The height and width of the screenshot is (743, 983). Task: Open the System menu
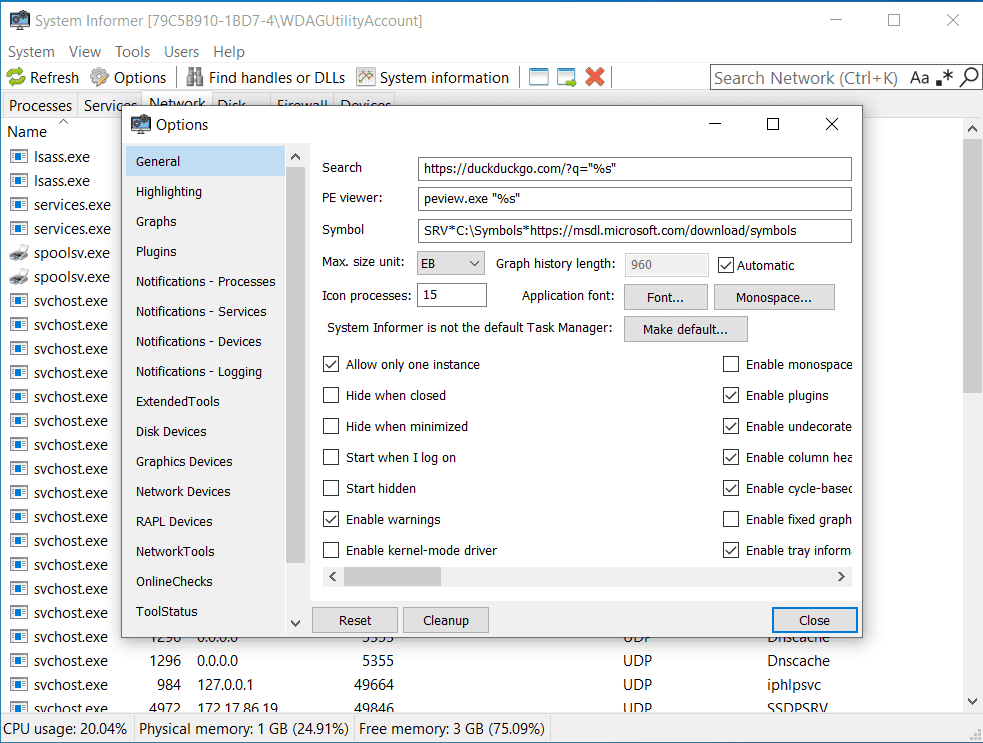coord(31,51)
